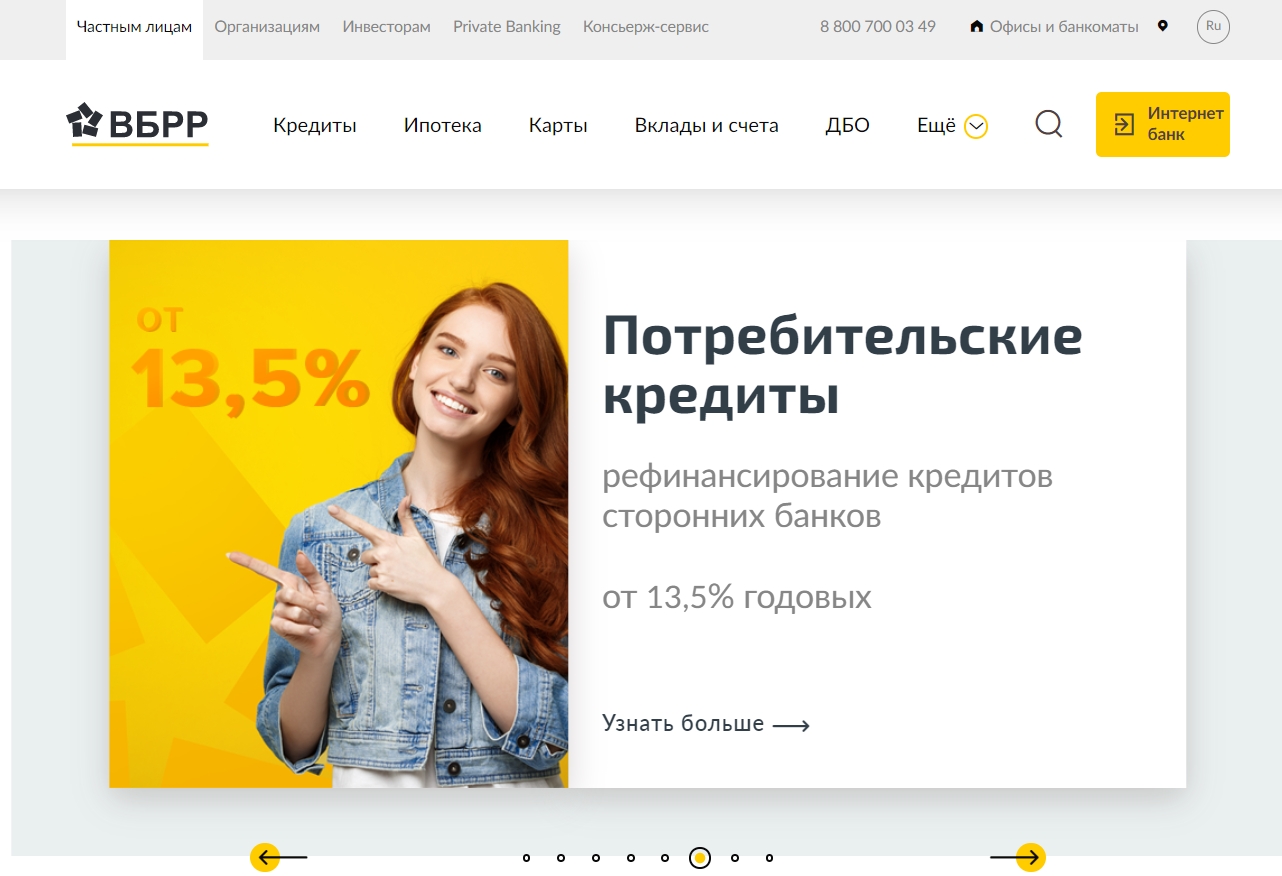Expand the Ещё dropdown menu

952,126
